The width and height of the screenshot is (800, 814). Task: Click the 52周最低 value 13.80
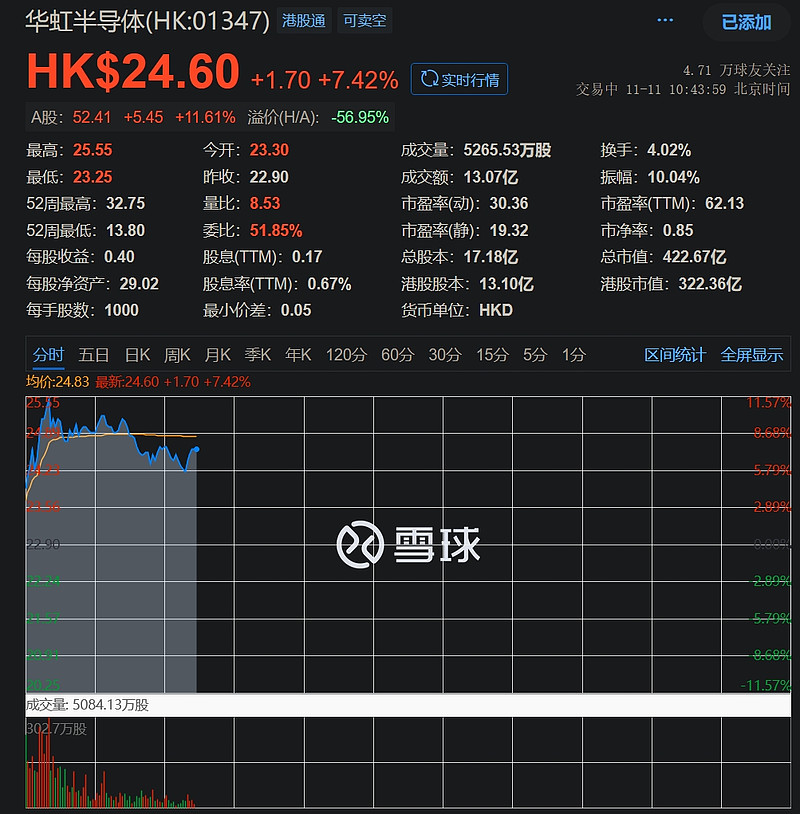point(126,230)
